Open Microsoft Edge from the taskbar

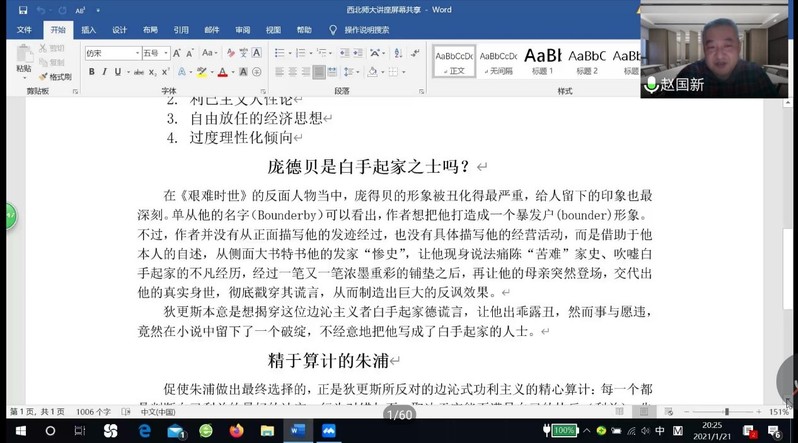(145, 431)
